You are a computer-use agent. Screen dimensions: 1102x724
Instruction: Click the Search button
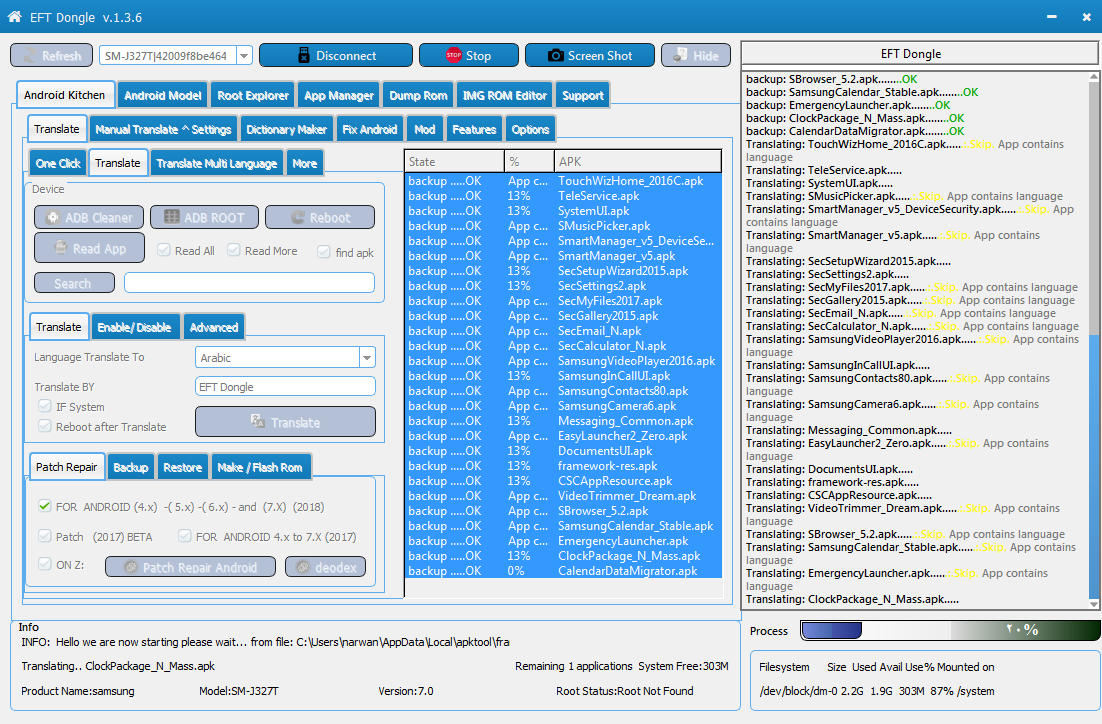tap(74, 283)
